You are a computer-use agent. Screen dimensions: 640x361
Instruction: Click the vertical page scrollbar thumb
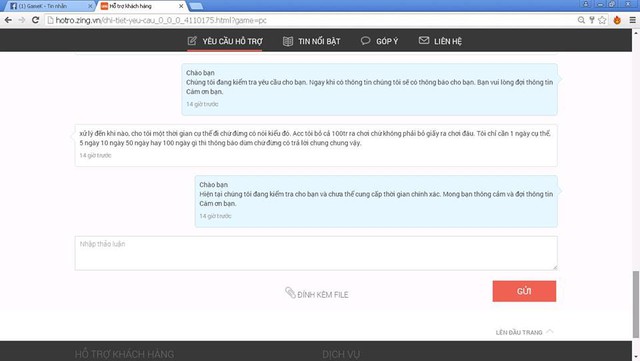(636, 305)
